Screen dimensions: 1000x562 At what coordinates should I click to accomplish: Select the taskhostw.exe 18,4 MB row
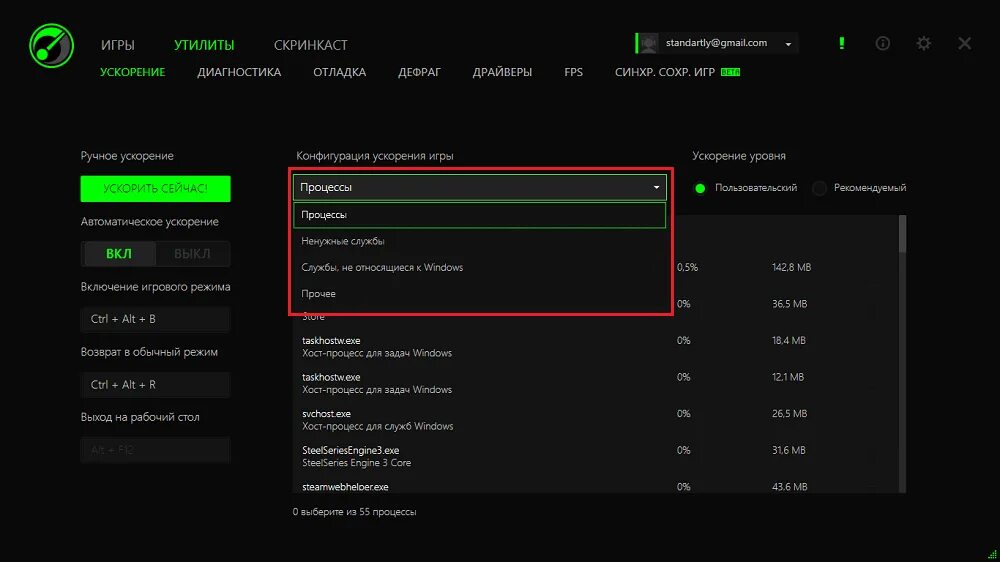click(x=596, y=346)
